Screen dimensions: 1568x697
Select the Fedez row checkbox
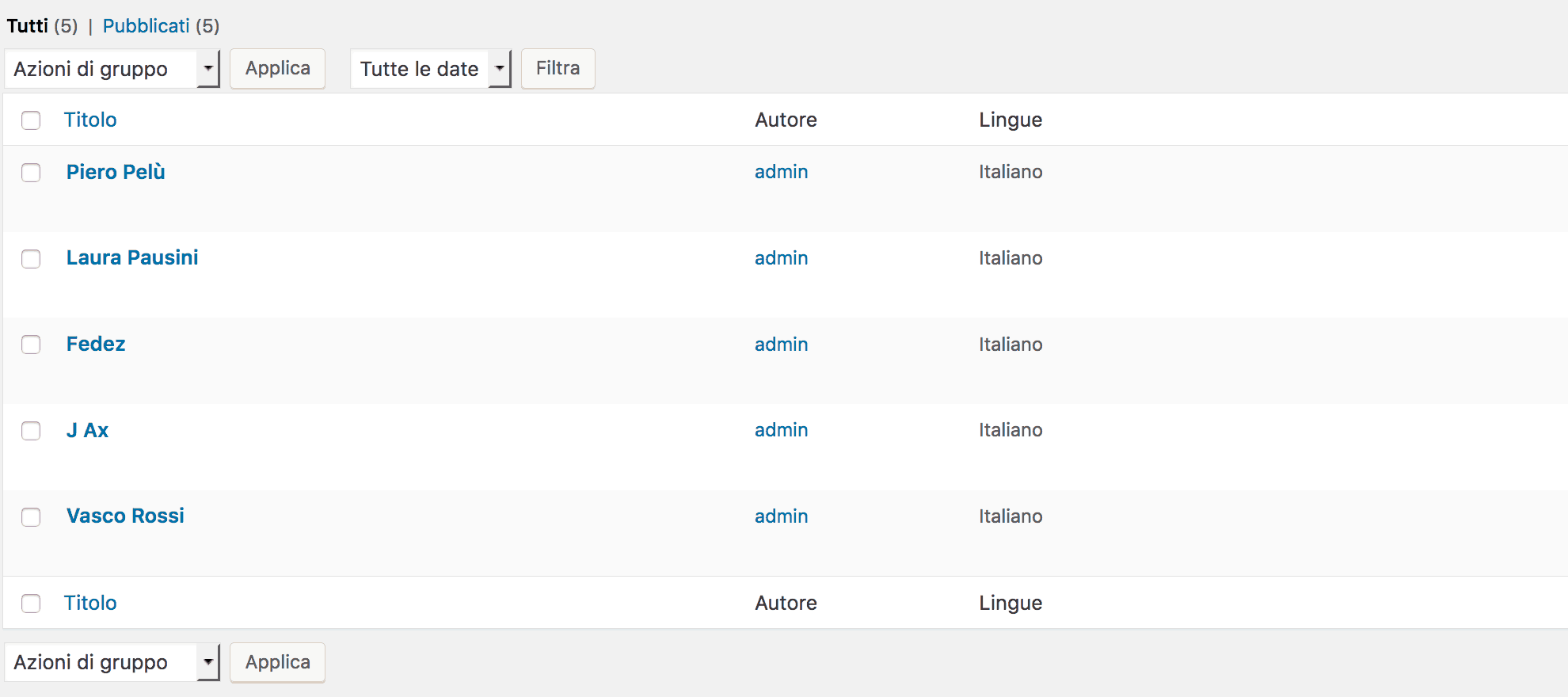[31, 345]
